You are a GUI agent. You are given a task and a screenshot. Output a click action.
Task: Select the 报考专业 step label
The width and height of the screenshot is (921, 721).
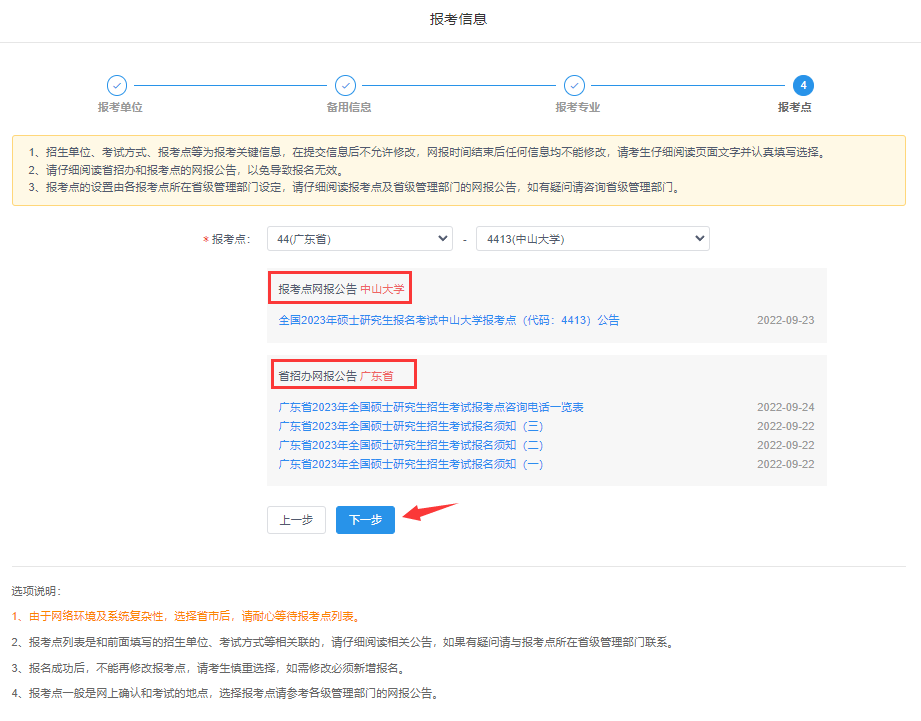tap(577, 107)
